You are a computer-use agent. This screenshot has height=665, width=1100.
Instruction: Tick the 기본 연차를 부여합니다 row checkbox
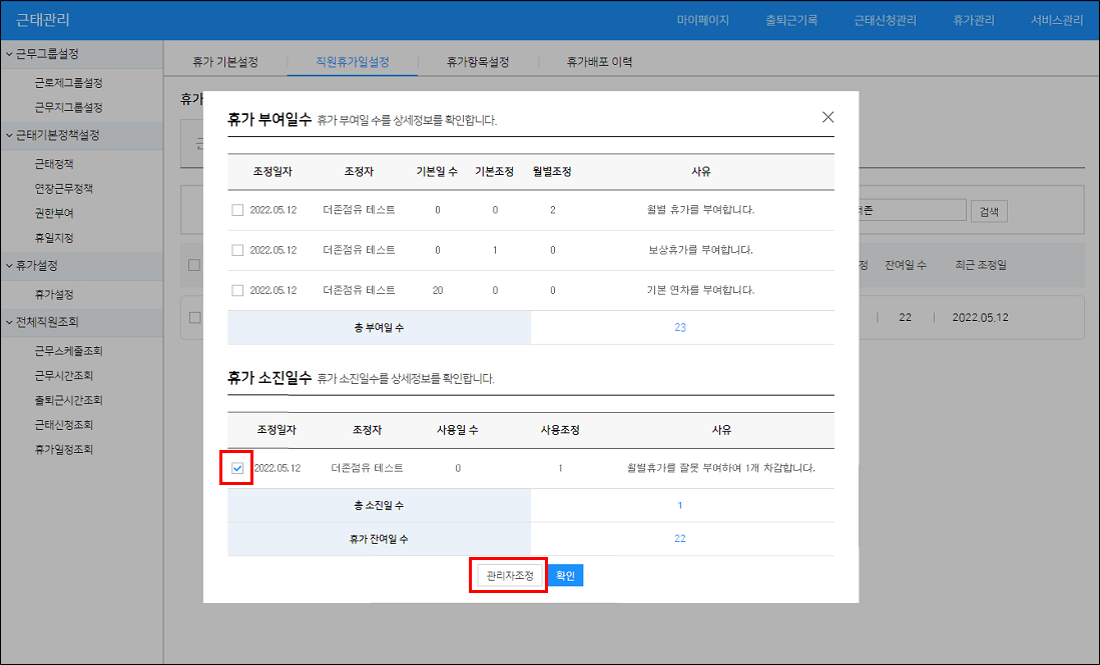(237, 290)
